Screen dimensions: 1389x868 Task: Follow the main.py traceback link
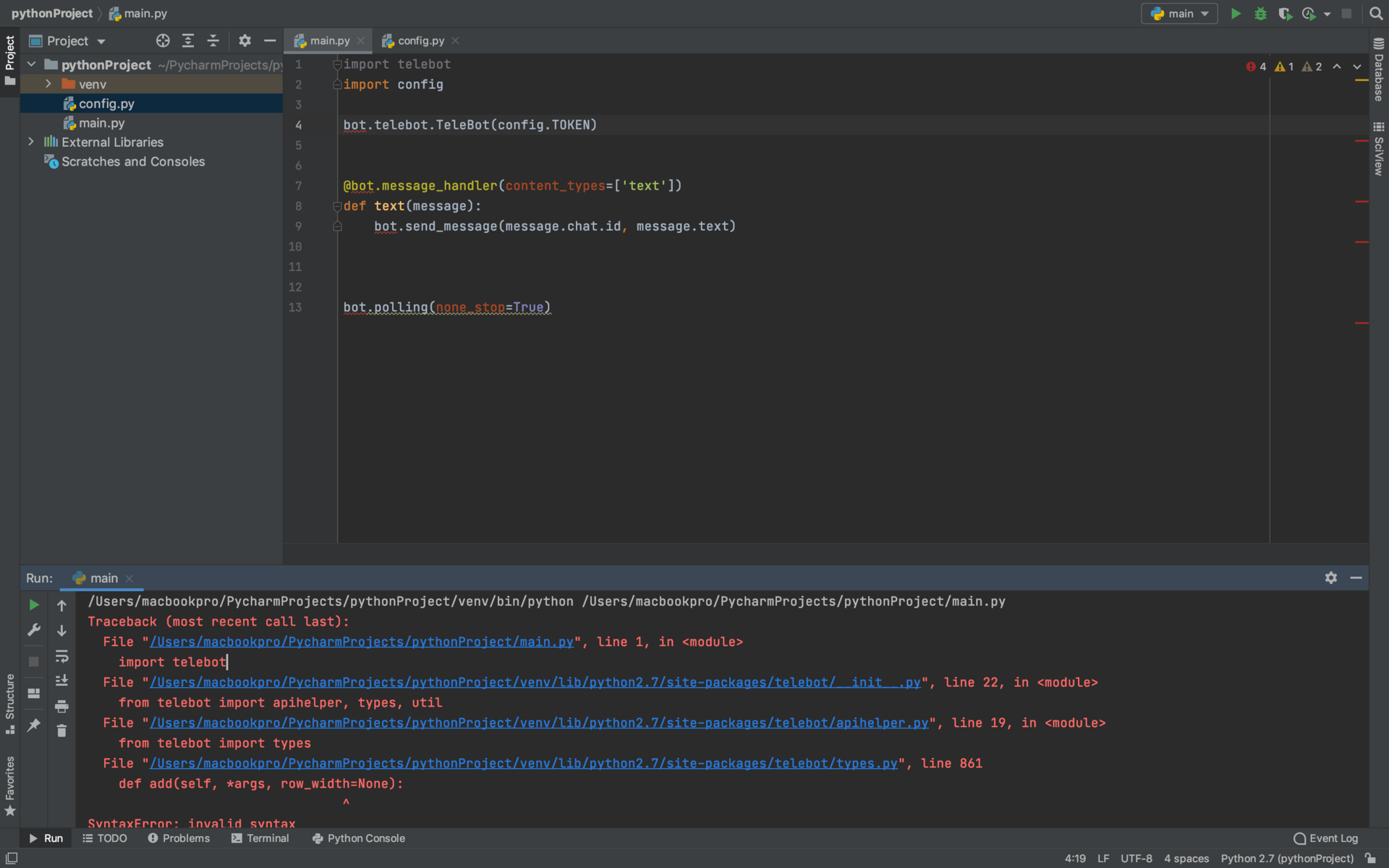pos(362,642)
